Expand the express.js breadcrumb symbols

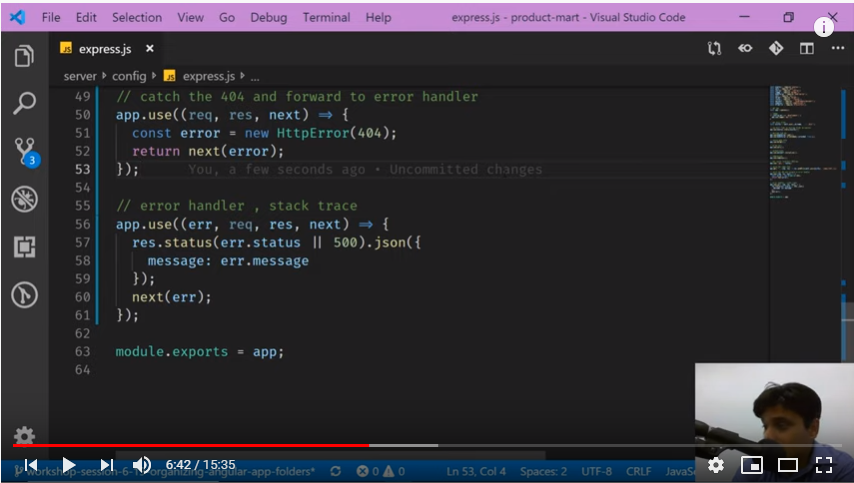(208, 76)
